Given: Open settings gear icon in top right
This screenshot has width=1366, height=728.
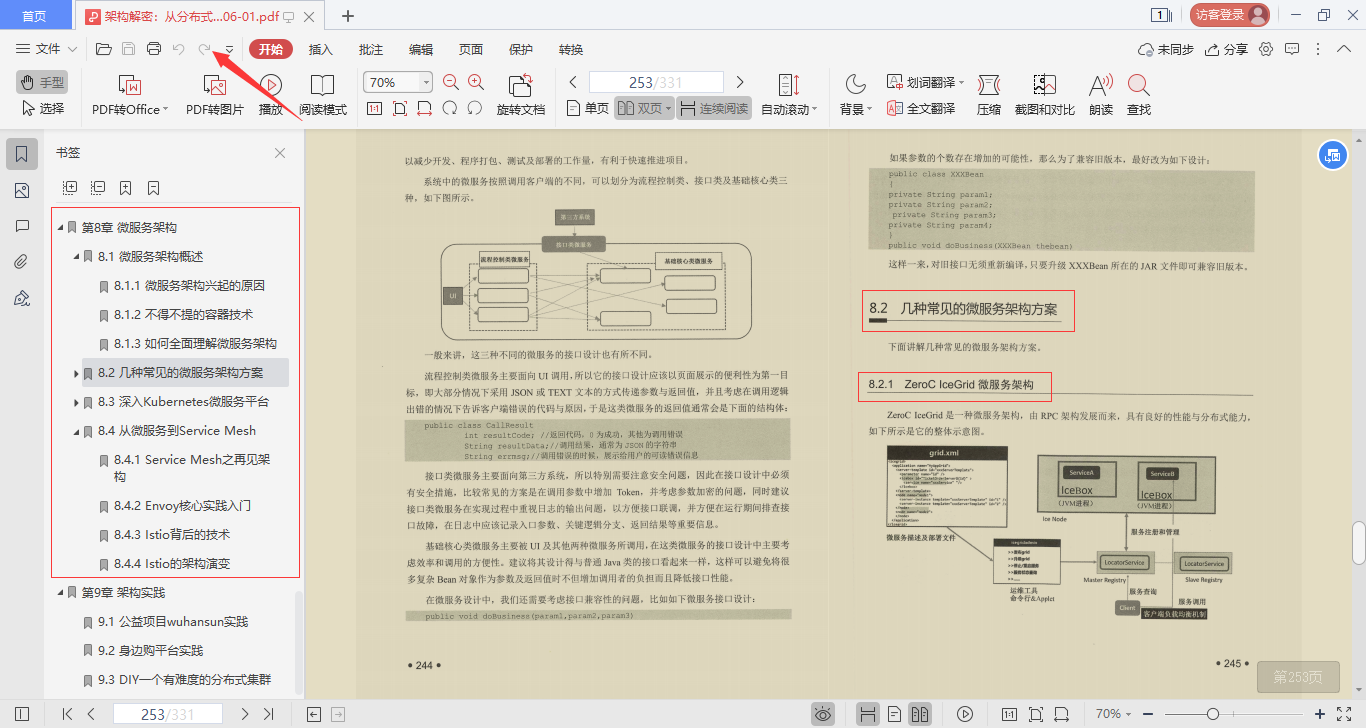Looking at the screenshot, I should pos(1266,49).
